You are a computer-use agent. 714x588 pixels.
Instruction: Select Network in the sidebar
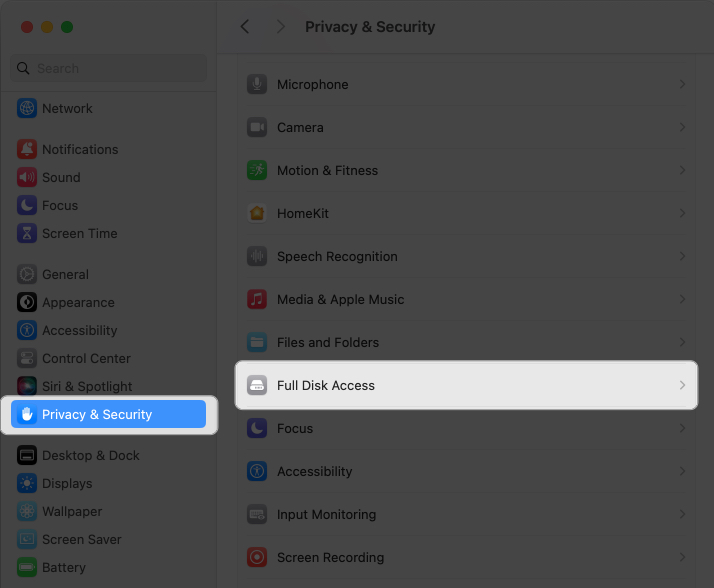(x=67, y=108)
